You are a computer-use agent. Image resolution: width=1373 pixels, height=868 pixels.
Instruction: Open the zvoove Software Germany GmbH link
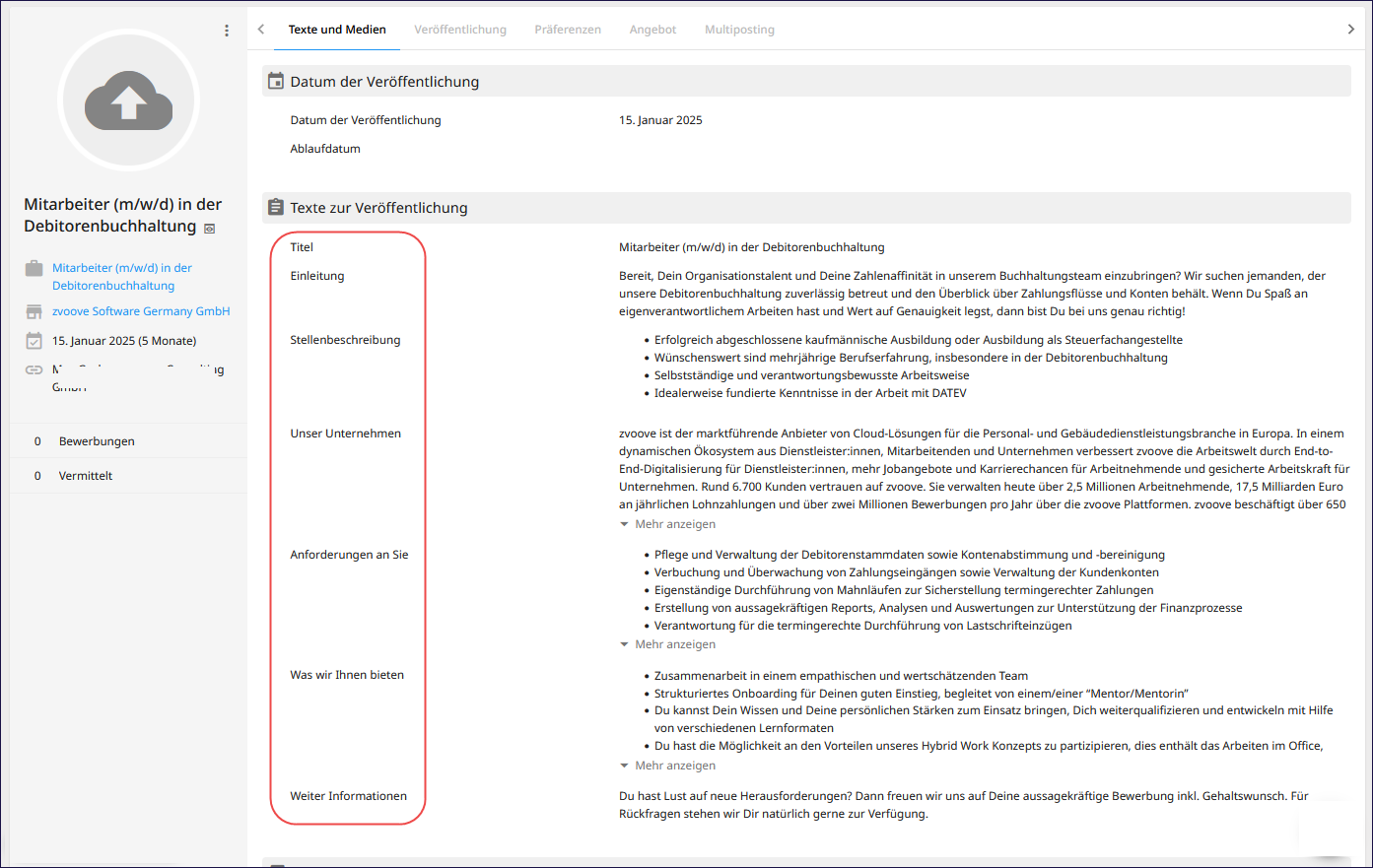coord(141,311)
